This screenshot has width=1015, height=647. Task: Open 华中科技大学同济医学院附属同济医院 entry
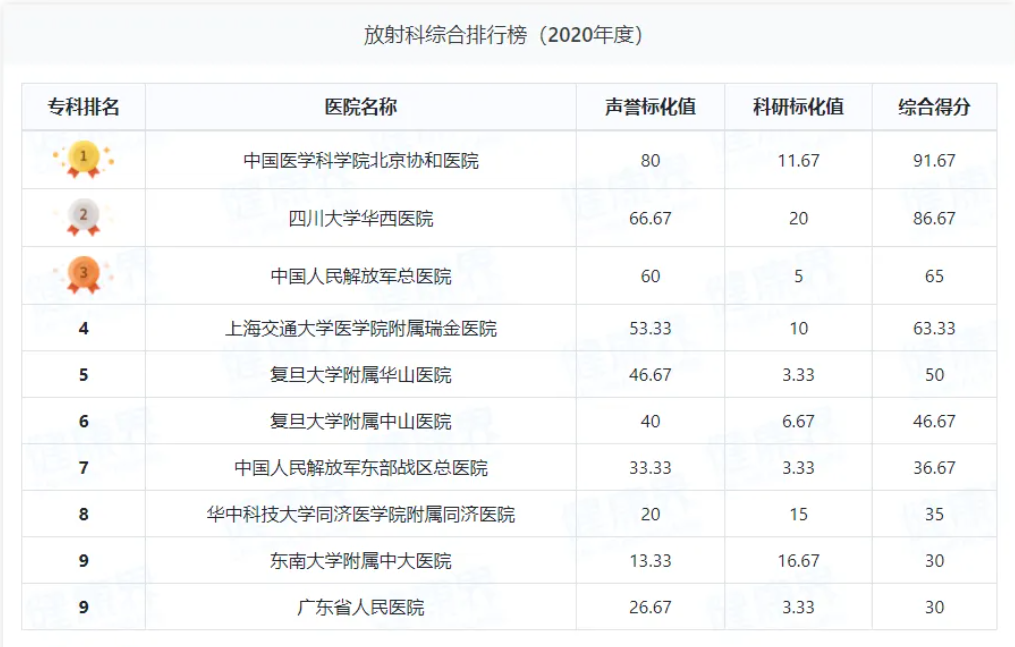coord(361,516)
